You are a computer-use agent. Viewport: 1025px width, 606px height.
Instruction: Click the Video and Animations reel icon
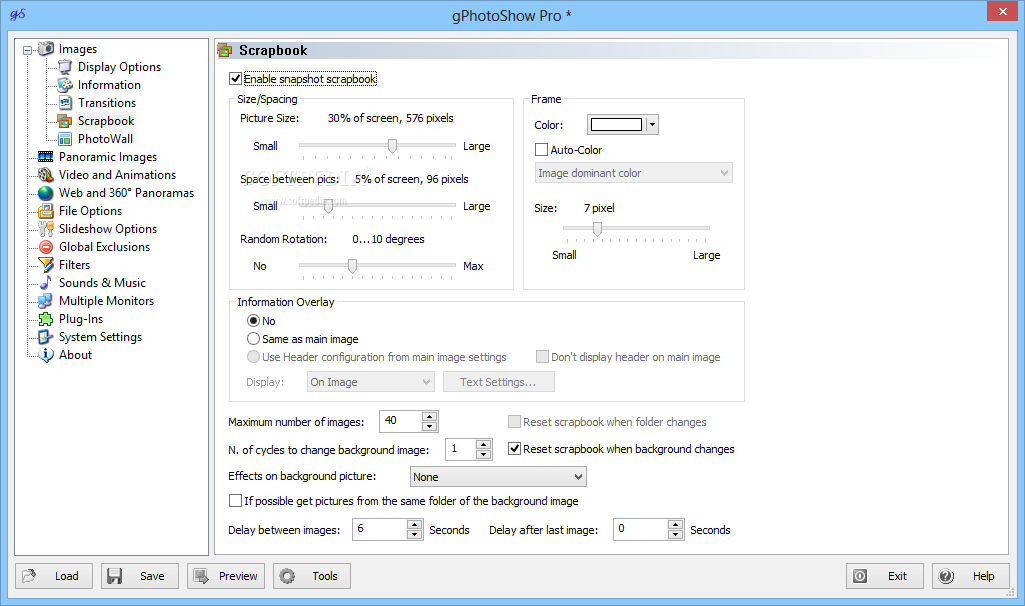pyautogui.click(x=46, y=175)
